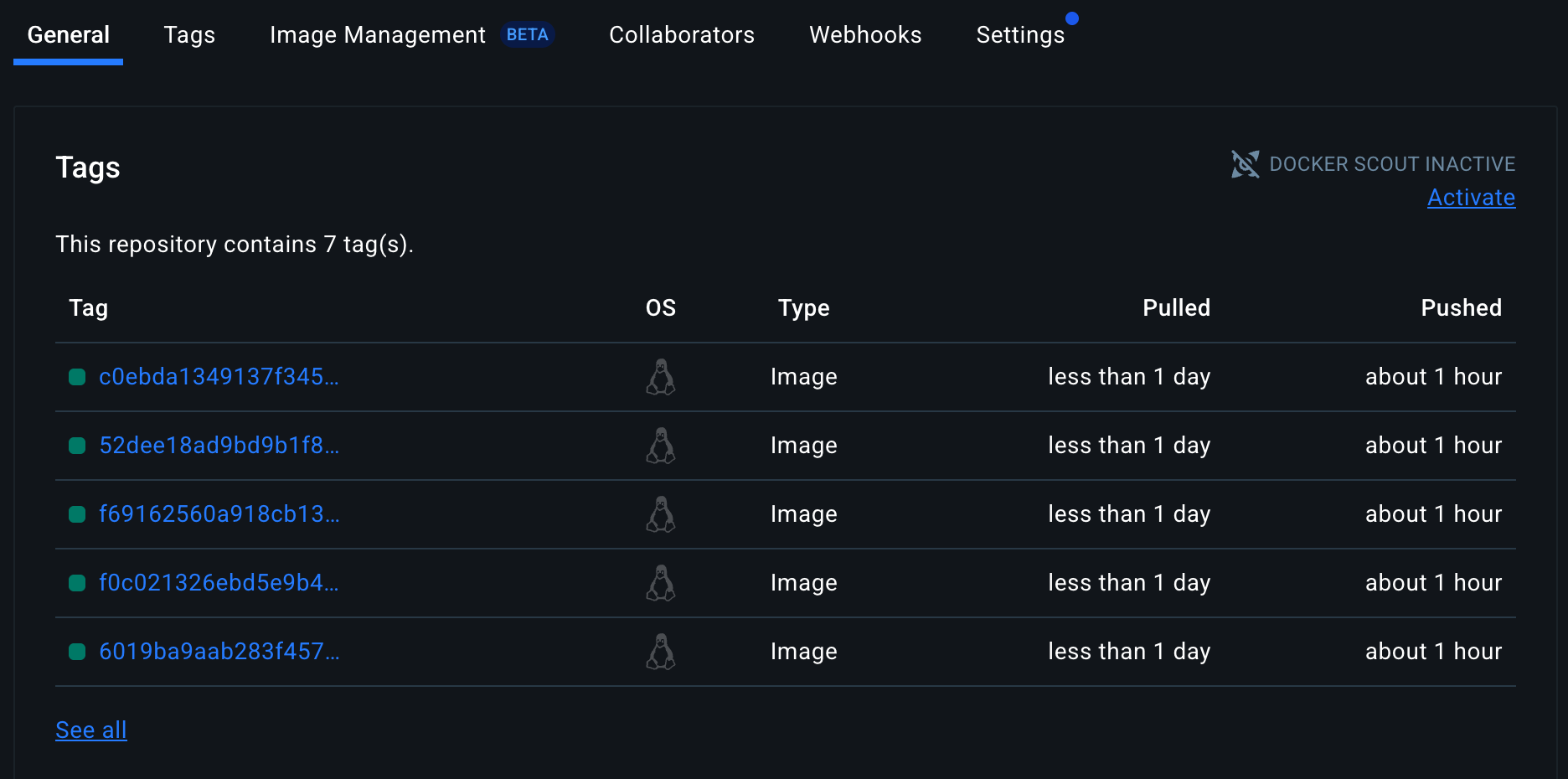Open the Webhooks tab
Viewport: 1568px width, 779px height.
[x=865, y=34]
